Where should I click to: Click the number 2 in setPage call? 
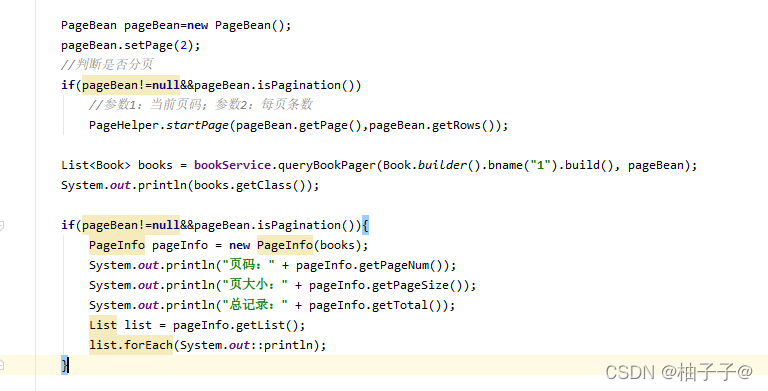[184, 46]
